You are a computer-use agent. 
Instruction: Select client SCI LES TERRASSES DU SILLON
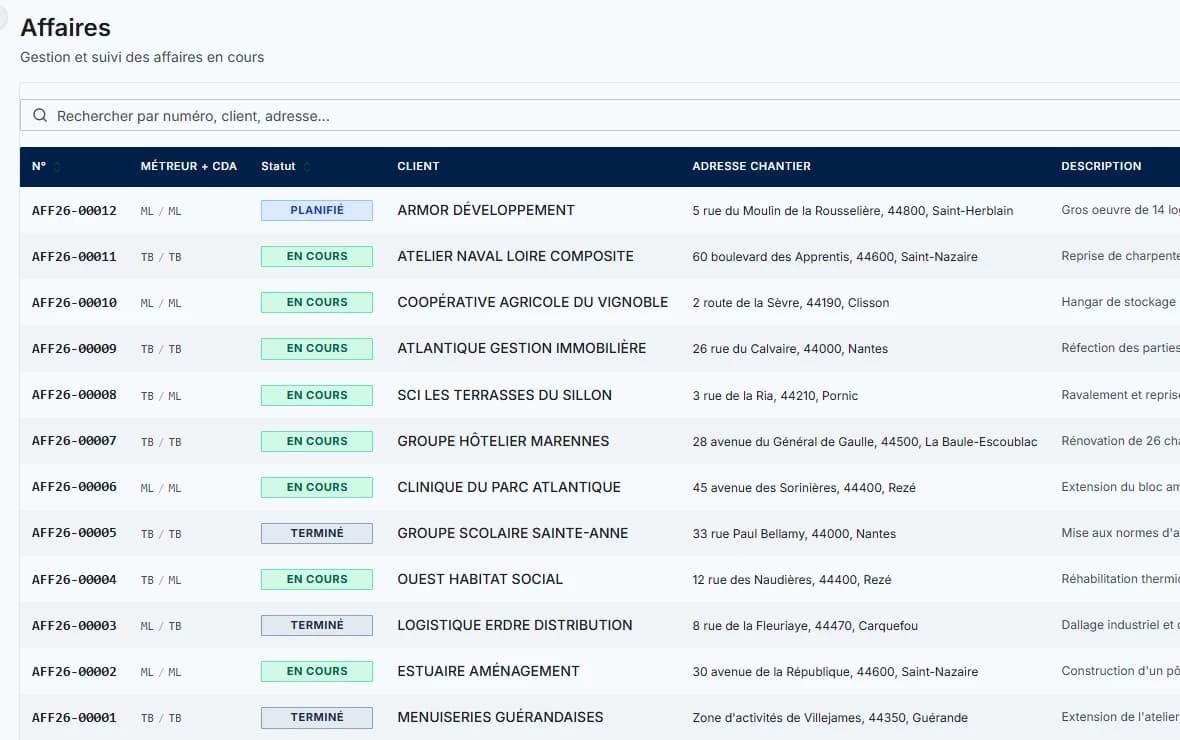504,395
